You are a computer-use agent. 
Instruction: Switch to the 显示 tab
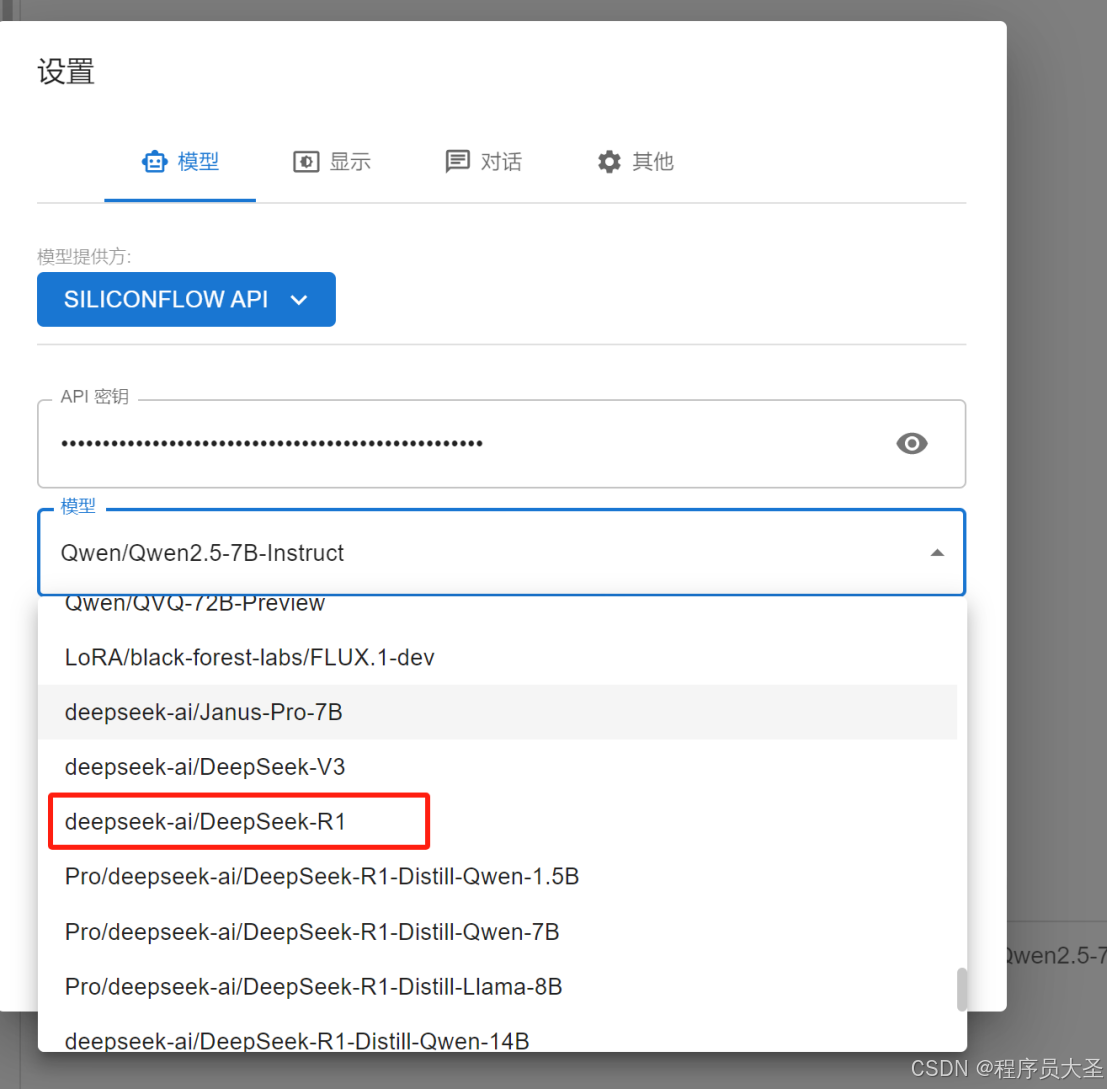pyautogui.click(x=331, y=162)
